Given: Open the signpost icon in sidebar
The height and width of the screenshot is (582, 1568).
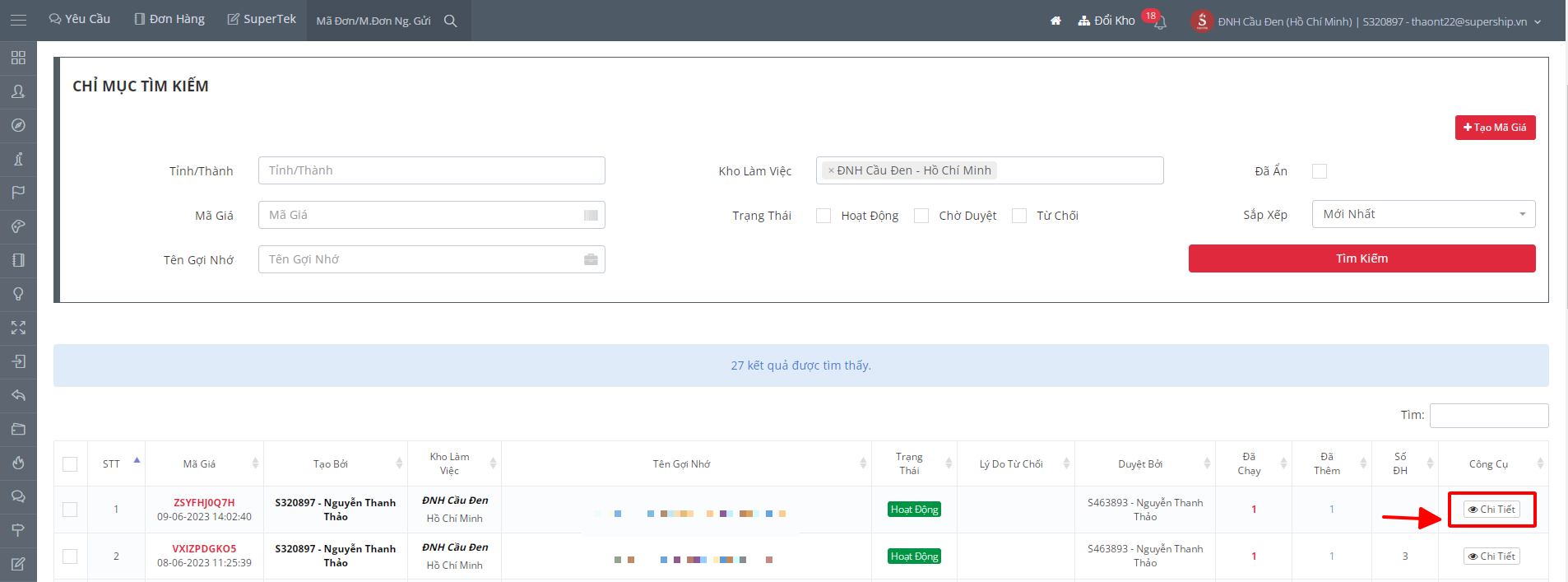Looking at the screenshot, I should click(x=18, y=530).
